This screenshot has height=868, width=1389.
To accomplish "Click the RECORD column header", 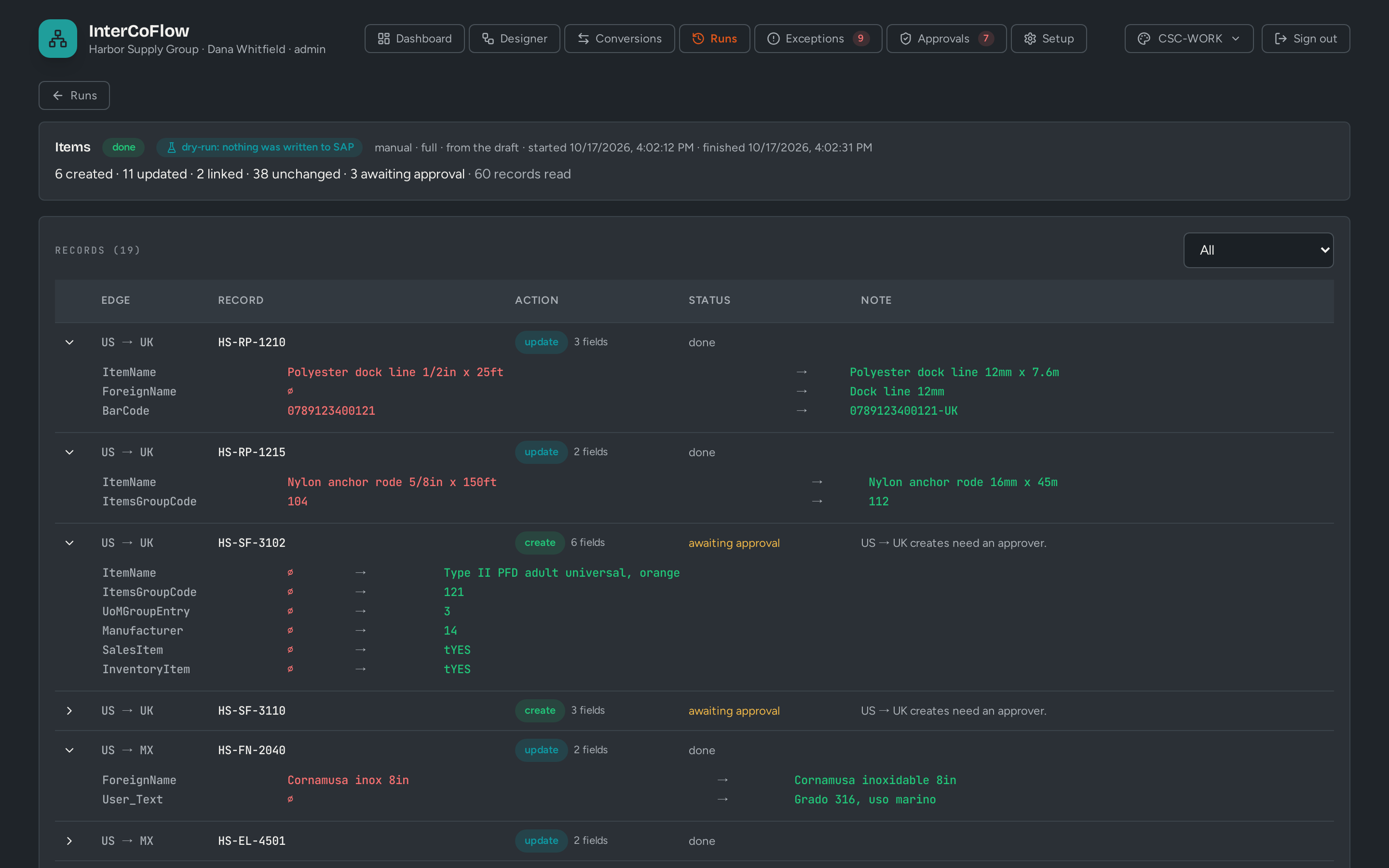I will [x=241, y=300].
